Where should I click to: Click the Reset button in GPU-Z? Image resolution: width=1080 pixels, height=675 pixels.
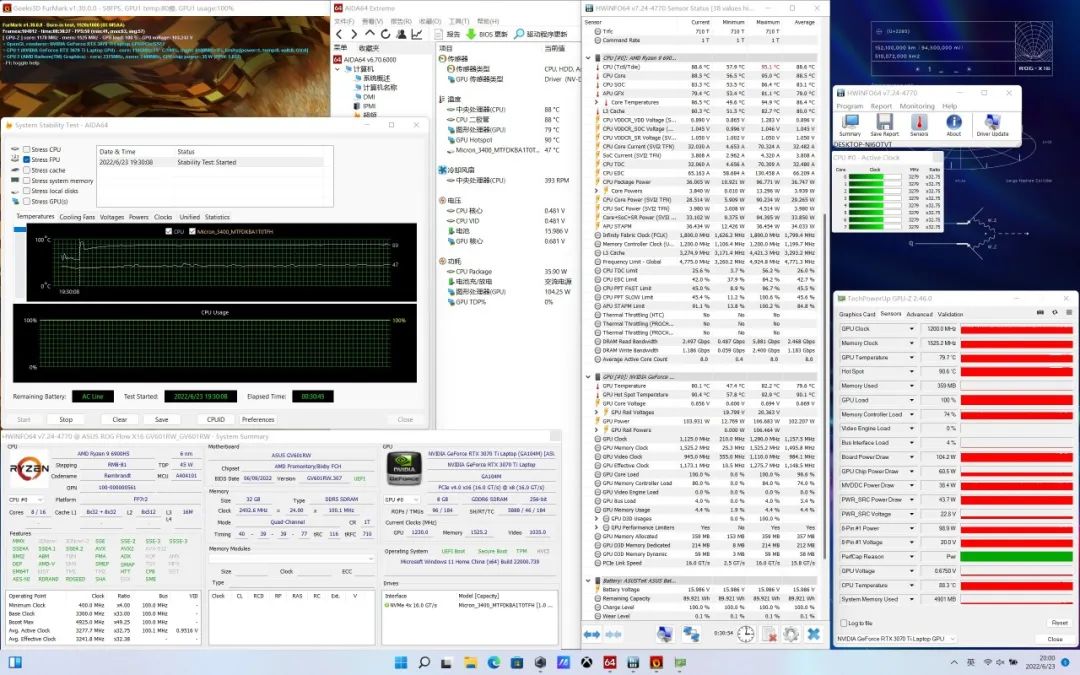click(1059, 623)
